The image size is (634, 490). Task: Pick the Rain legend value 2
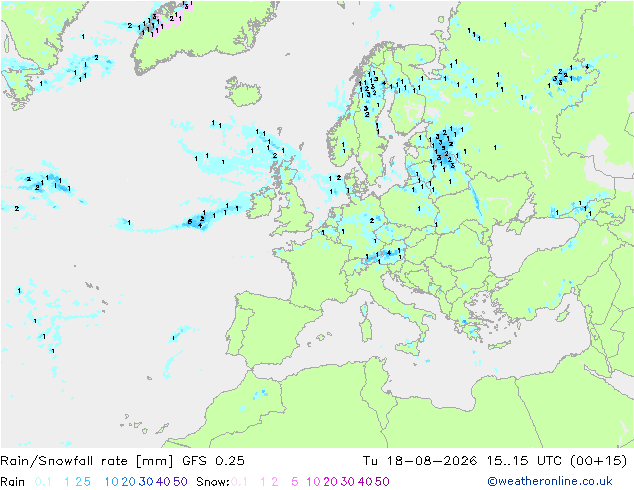78,482
